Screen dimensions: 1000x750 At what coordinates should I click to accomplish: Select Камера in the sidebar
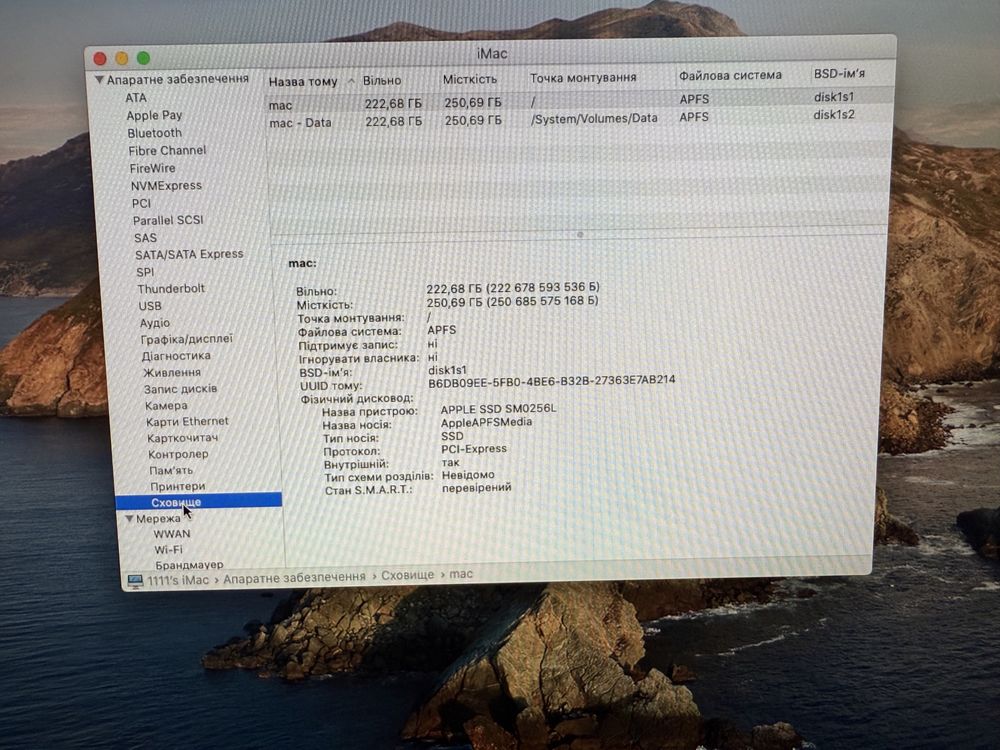point(166,406)
